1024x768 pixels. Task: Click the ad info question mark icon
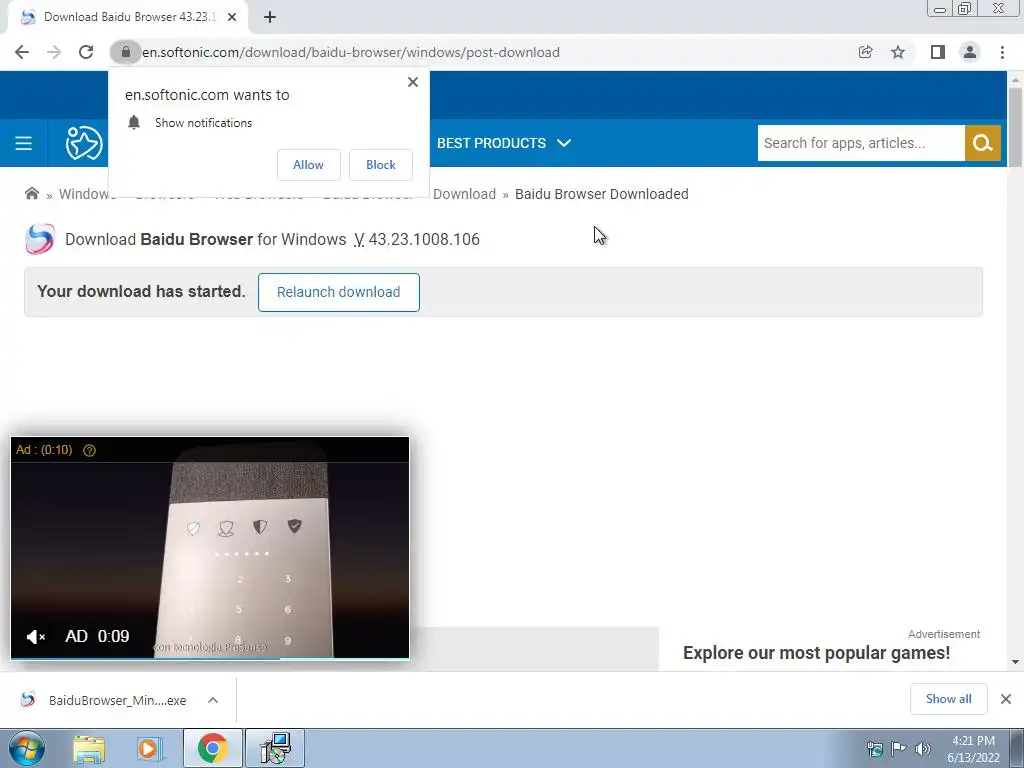[89, 450]
